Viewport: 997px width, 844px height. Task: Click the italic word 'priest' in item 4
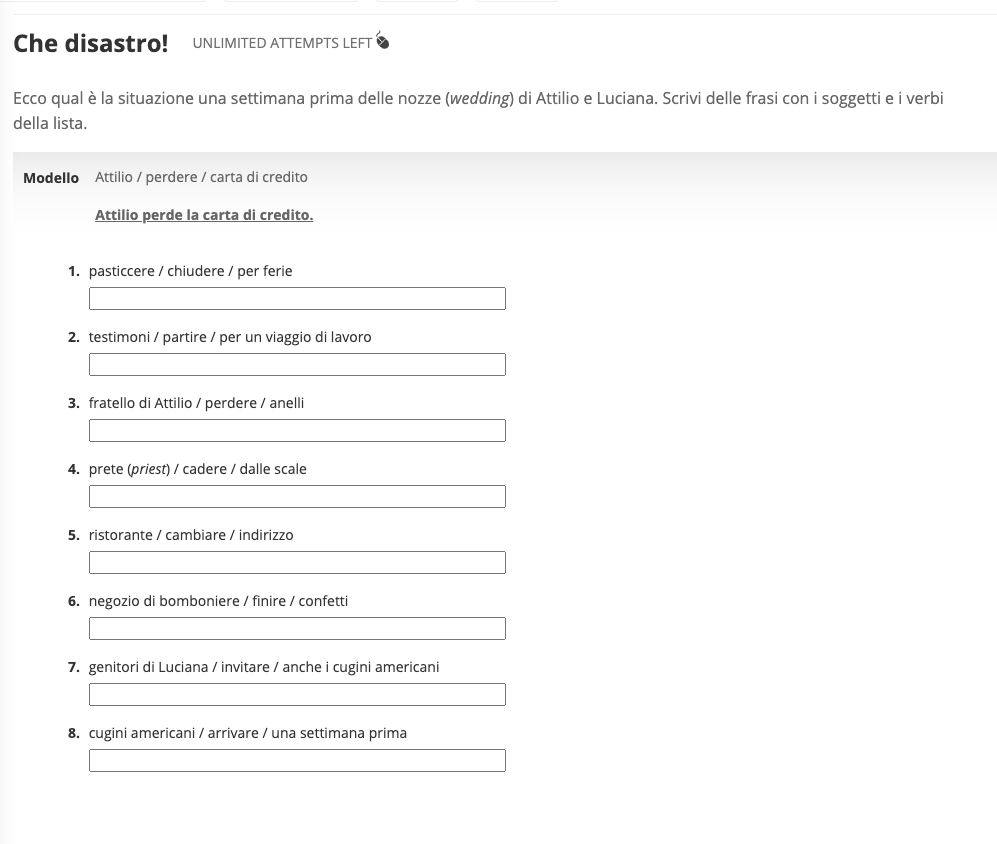pyautogui.click(x=148, y=469)
